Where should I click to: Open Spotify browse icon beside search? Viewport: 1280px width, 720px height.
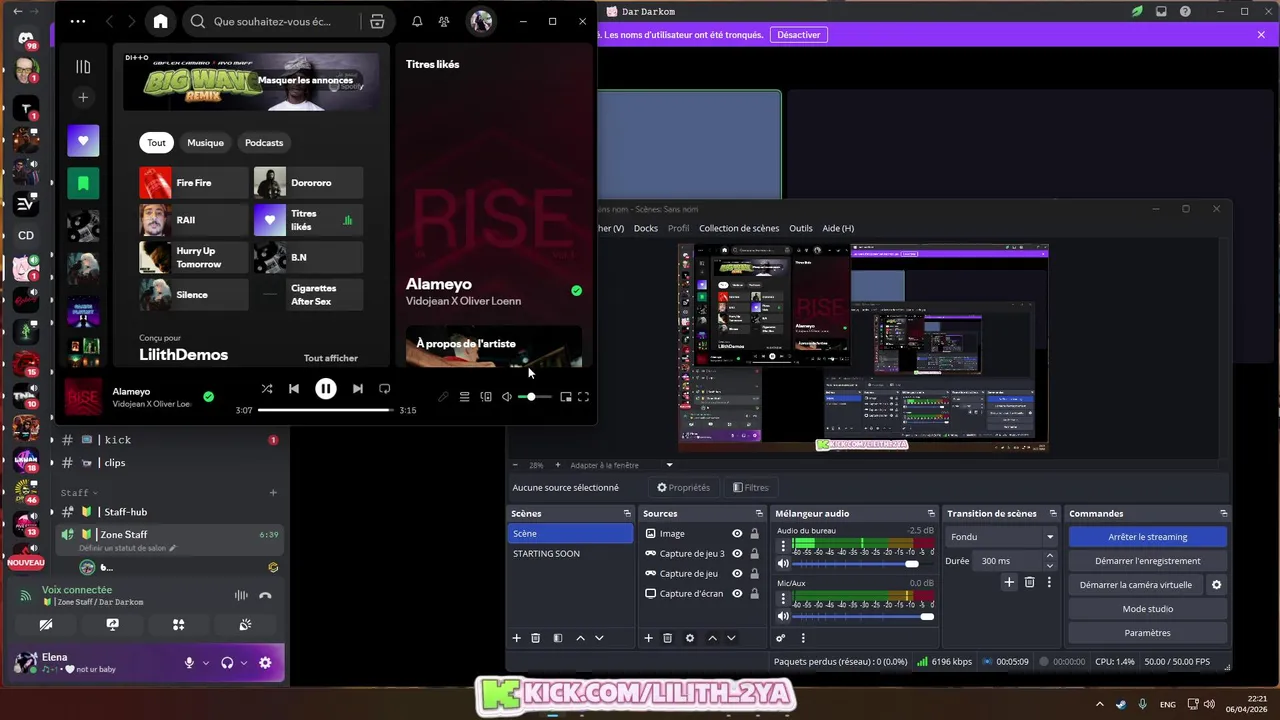tap(377, 21)
